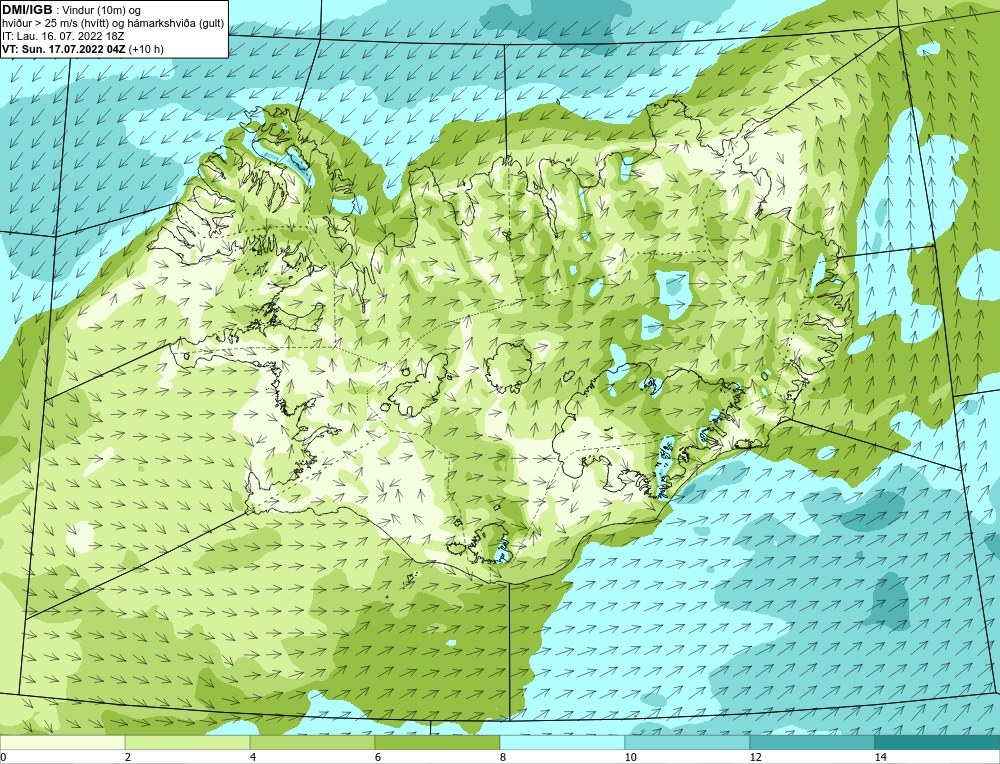The image size is (1000, 764).
Task: Select the 10–12 m/s turquoise legend swatch
Action: [688, 742]
